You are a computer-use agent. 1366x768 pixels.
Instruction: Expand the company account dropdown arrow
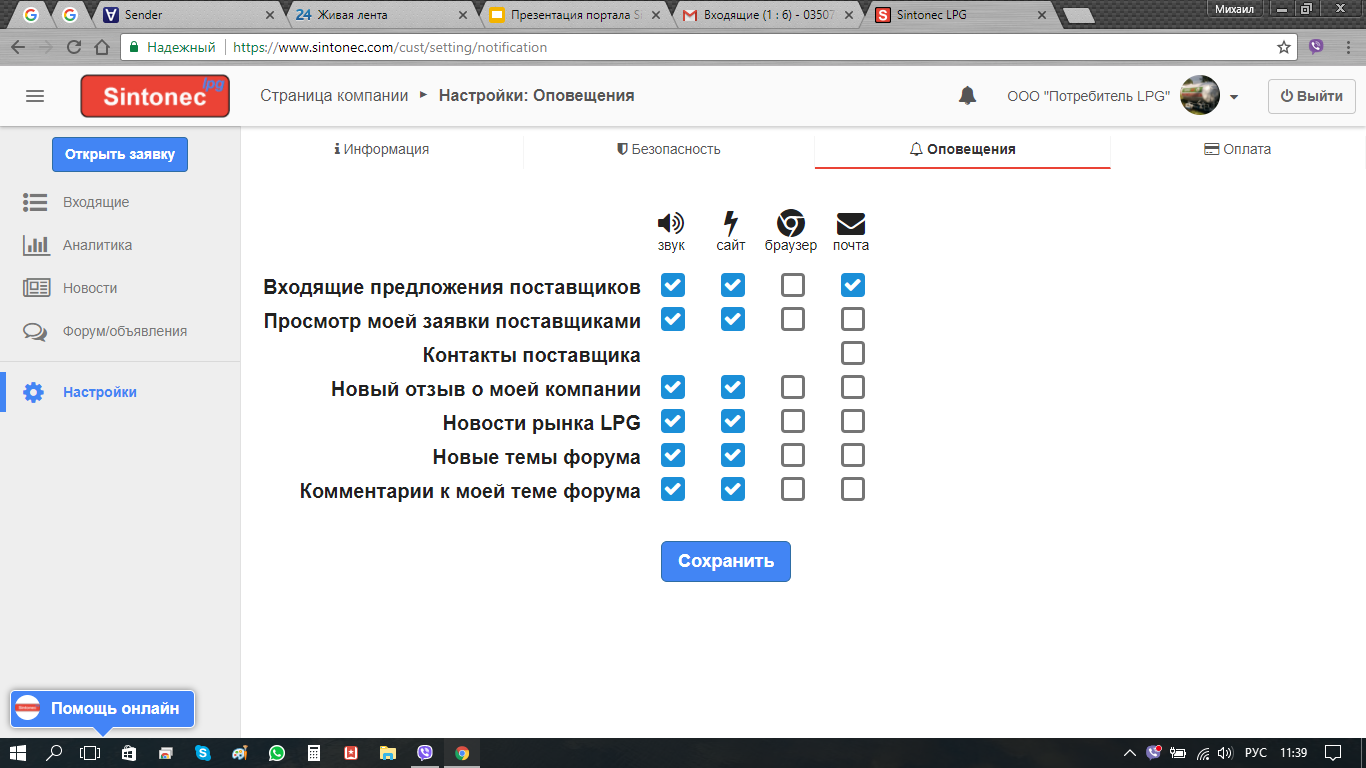click(x=1234, y=97)
